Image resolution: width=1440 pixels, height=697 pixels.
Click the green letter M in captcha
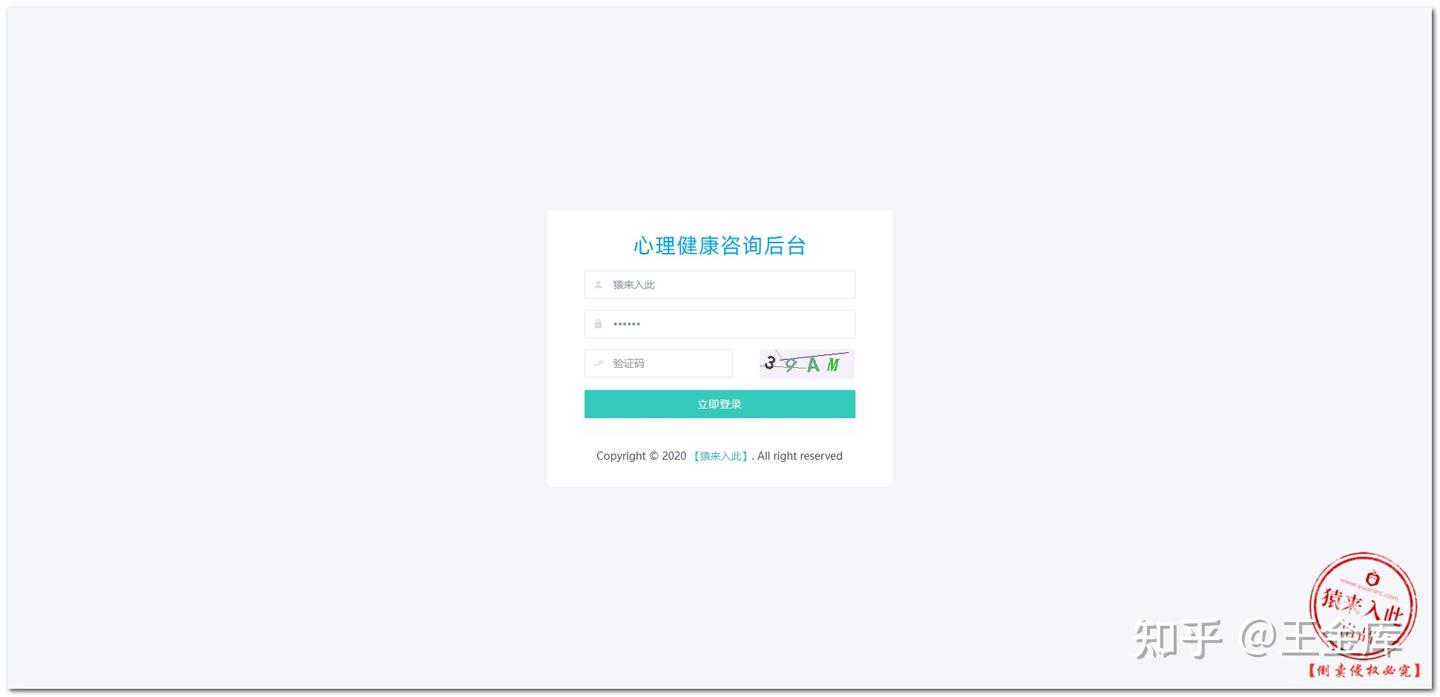(833, 366)
